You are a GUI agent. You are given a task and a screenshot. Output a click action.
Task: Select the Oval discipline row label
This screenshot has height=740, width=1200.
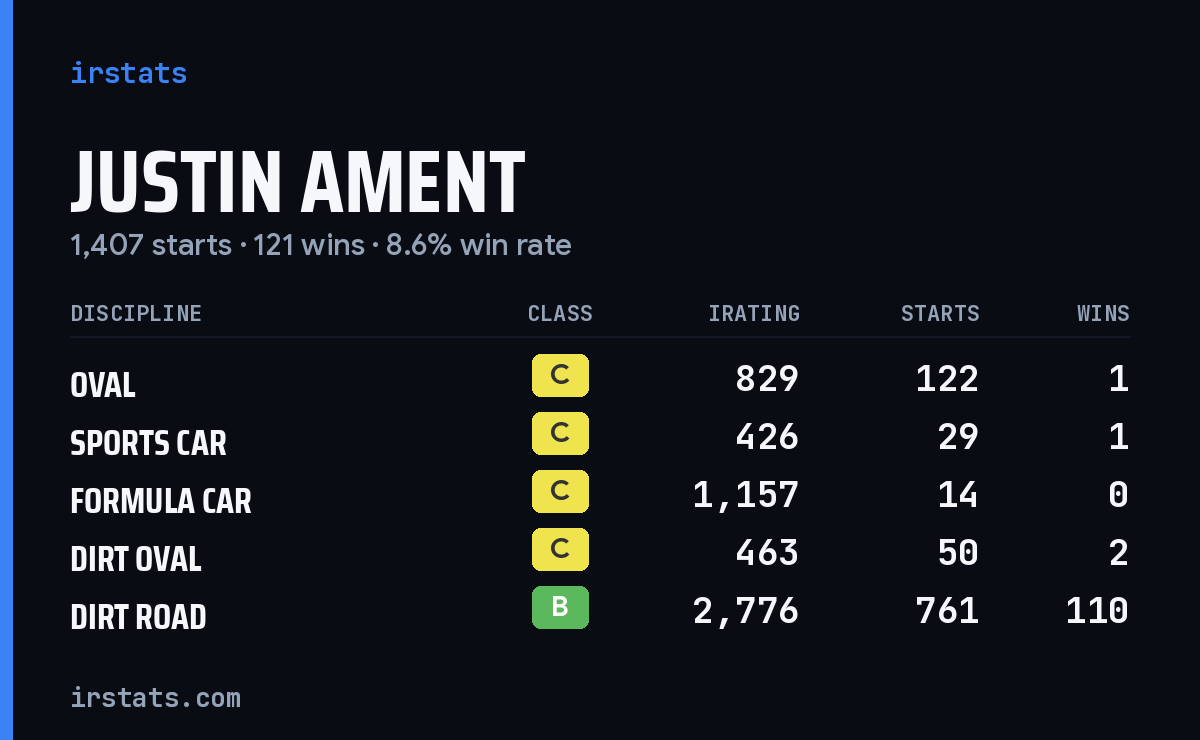coord(103,385)
